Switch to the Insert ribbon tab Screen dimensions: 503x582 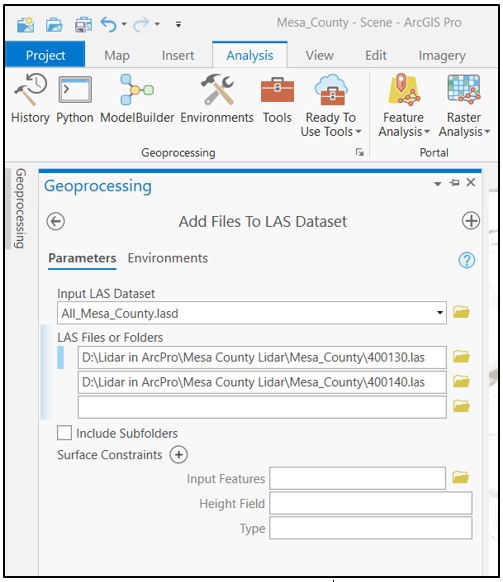[x=178, y=55]
